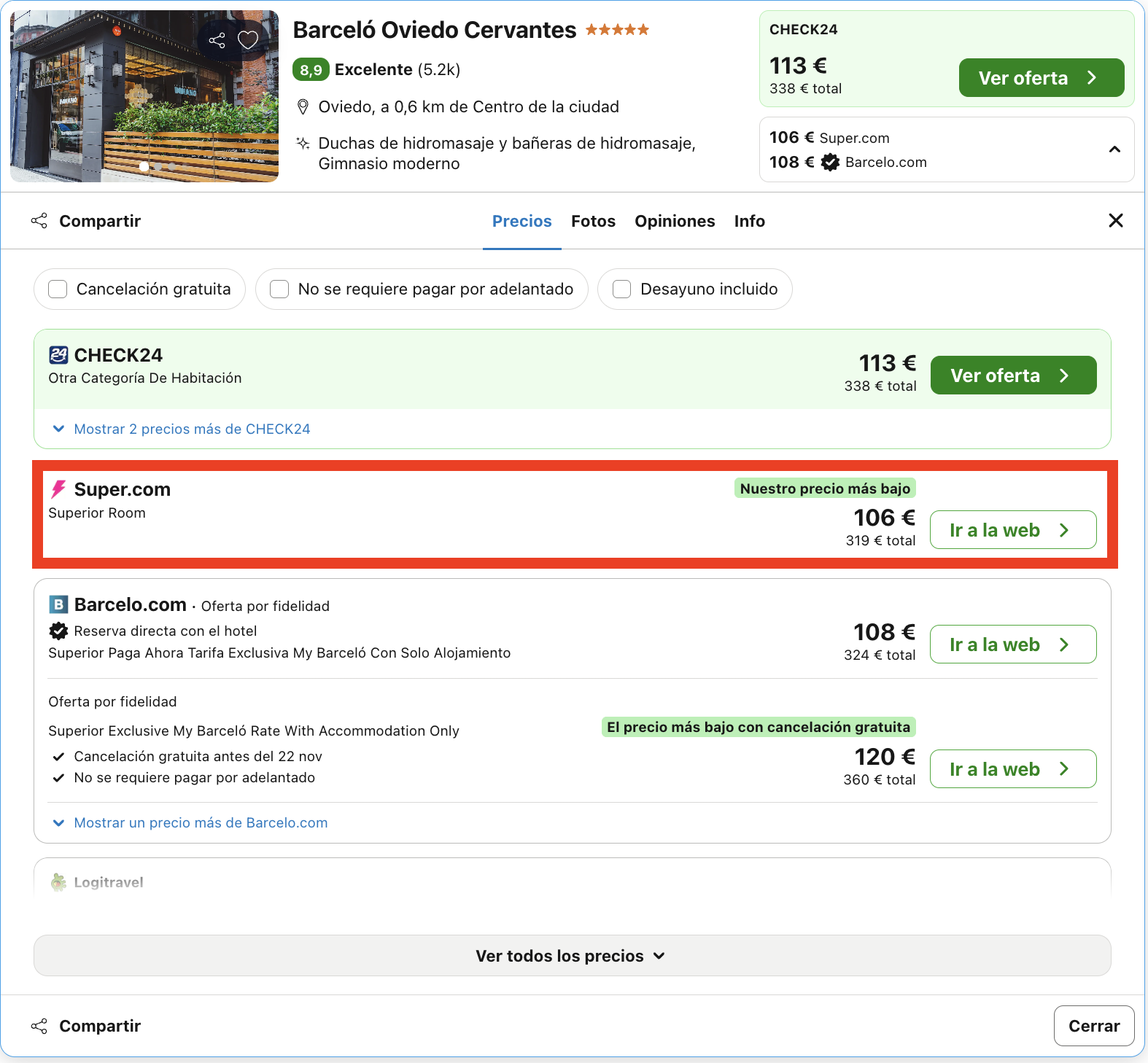1148x1063 pixels.
Task: Check No se requiere pagar por adelantado
Action: (279, 289)
